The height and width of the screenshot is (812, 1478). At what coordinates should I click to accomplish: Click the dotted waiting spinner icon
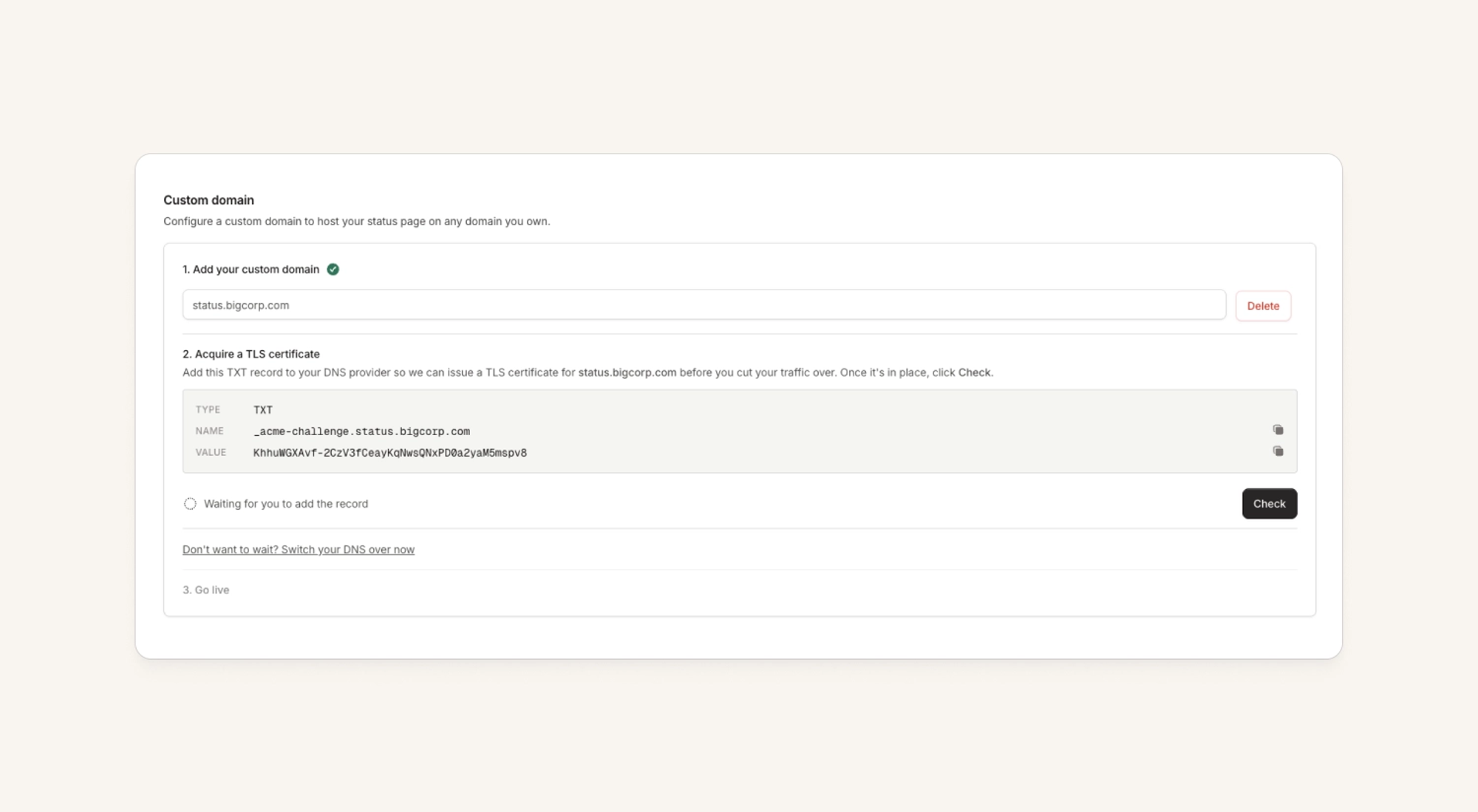pyautogui.click(x=190, y=504)
